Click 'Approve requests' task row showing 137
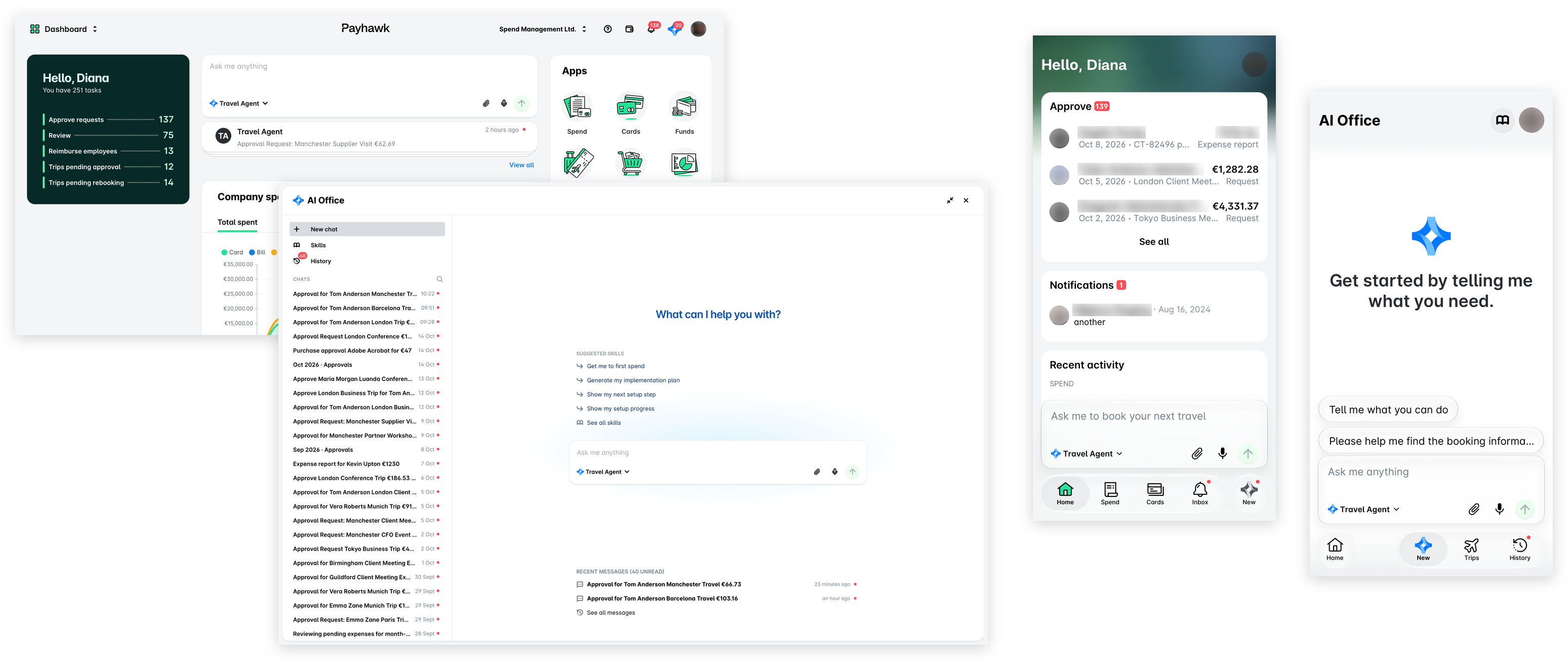 (108, 120)
